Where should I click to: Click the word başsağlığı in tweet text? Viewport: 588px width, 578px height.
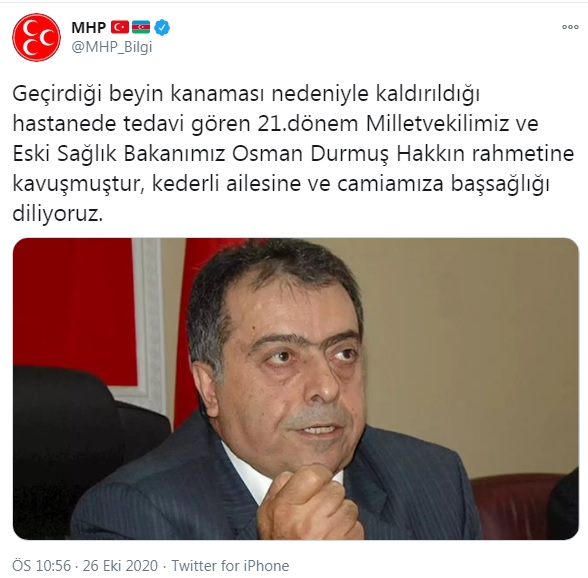coord(500,184)
